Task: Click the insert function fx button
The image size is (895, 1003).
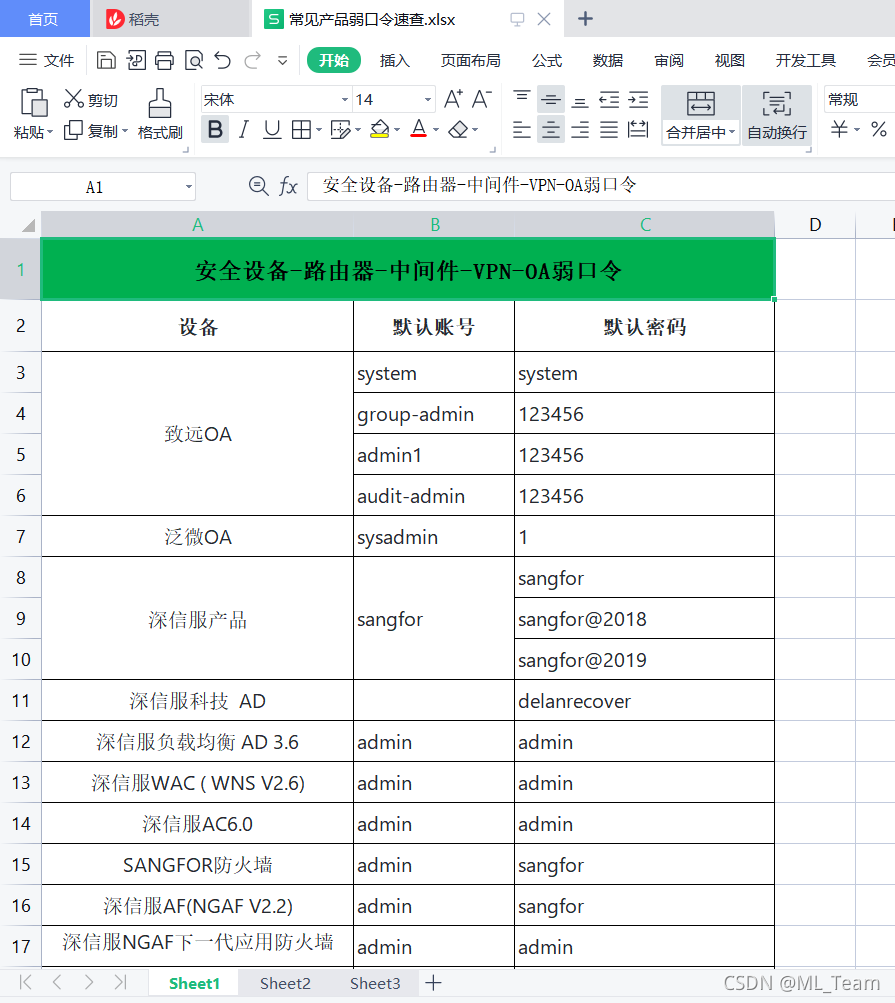Action: pos(289,187)
